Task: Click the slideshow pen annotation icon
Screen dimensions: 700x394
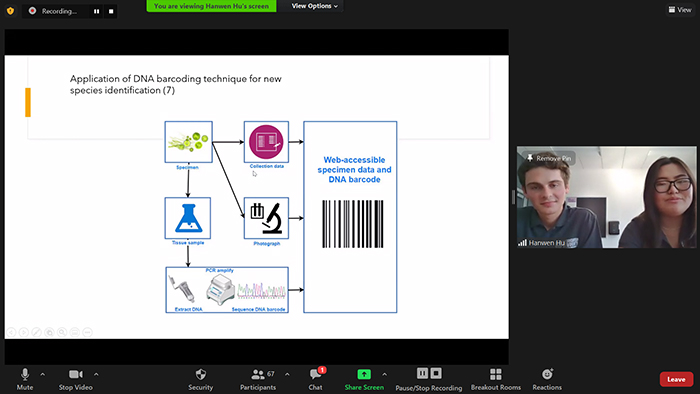Action: coord(37,332)
